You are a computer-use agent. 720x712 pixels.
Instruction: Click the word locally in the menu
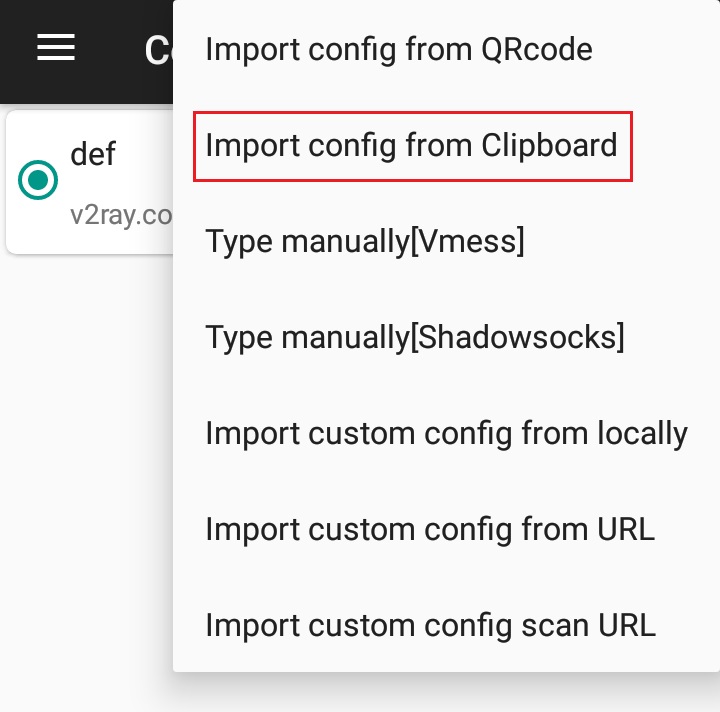coord(634,434)
